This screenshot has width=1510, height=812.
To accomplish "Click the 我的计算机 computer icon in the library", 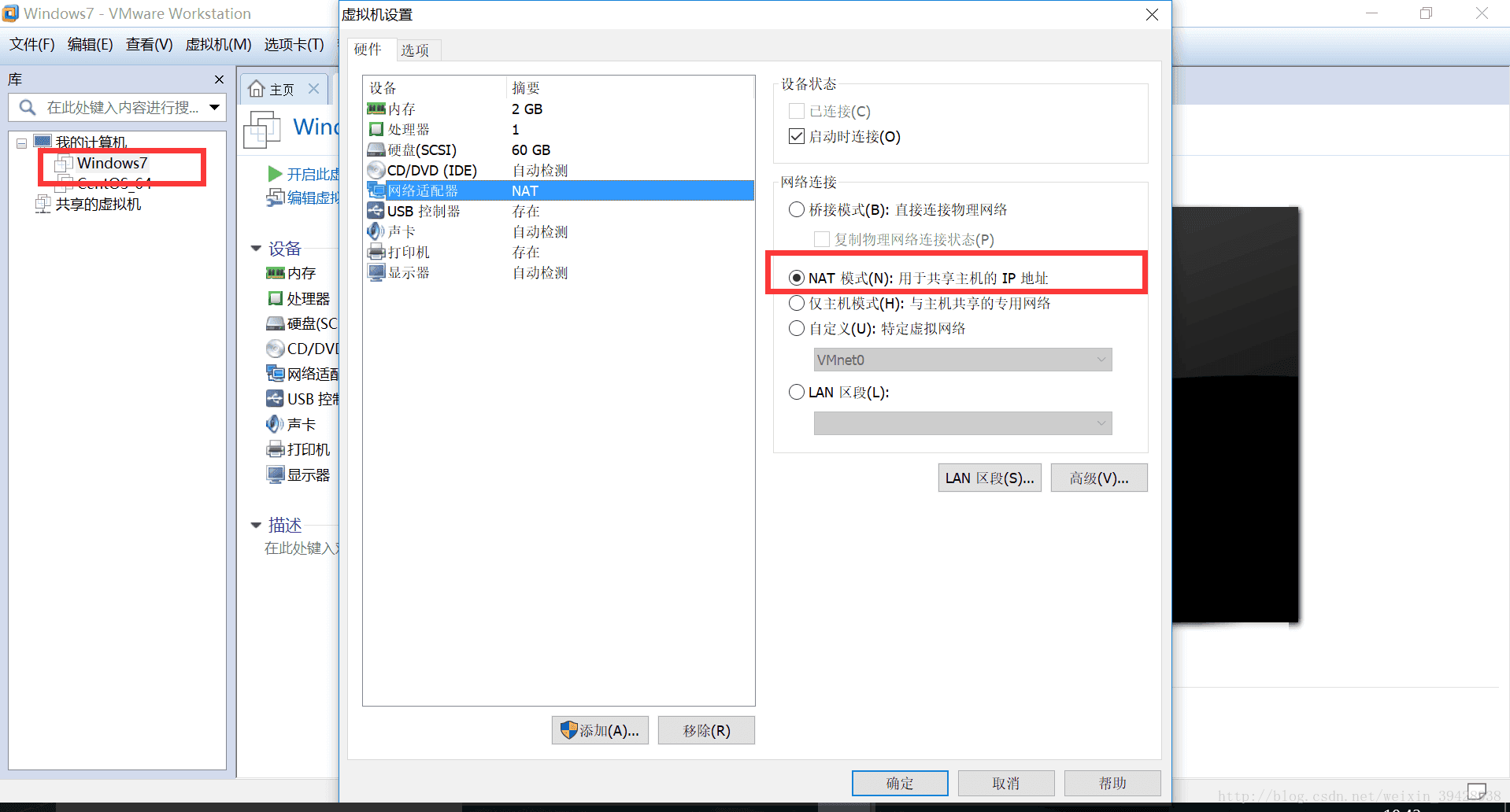I will point(43,142).
